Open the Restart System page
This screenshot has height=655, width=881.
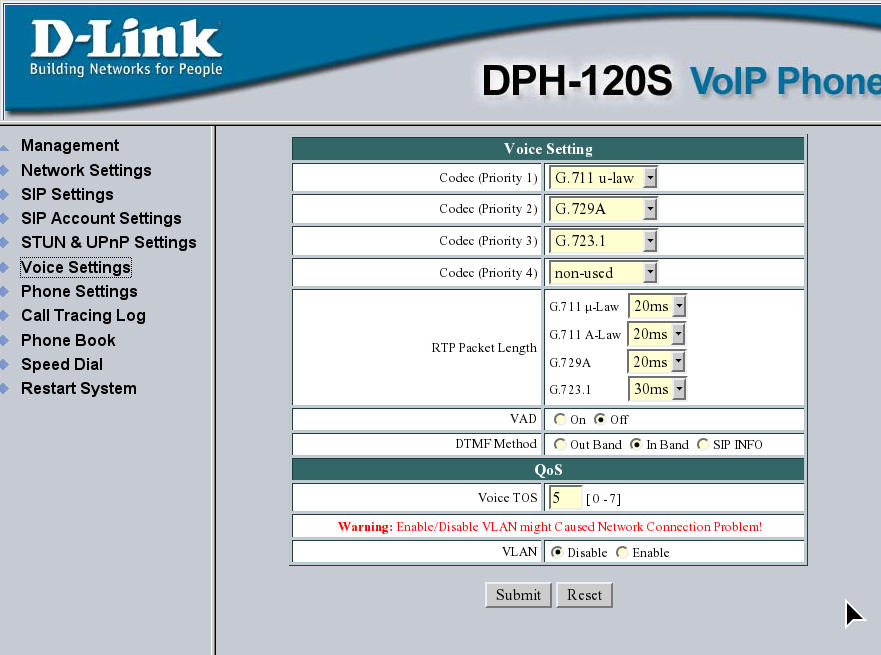click(79, 389)
